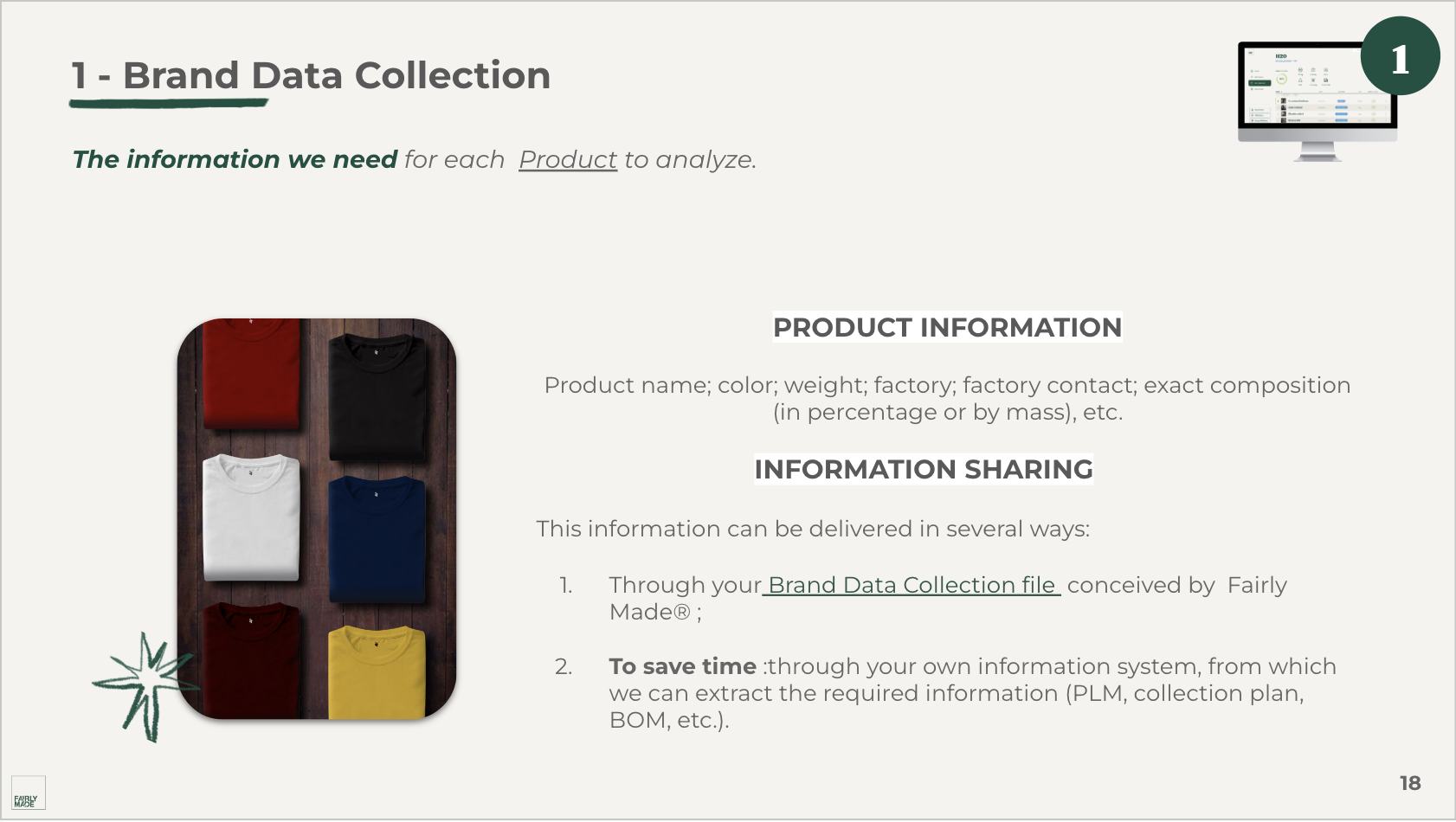Click the green circle number 1 badge

coord(1400,57)
